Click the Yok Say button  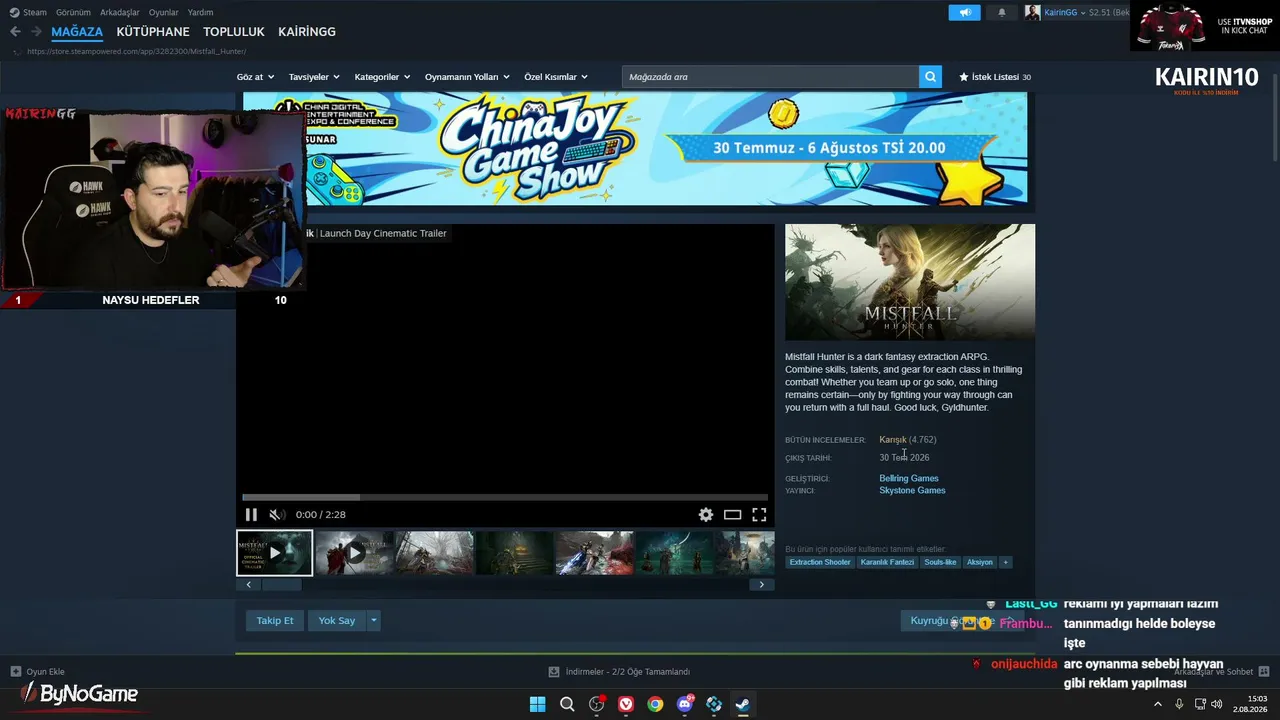coord(337,621)
